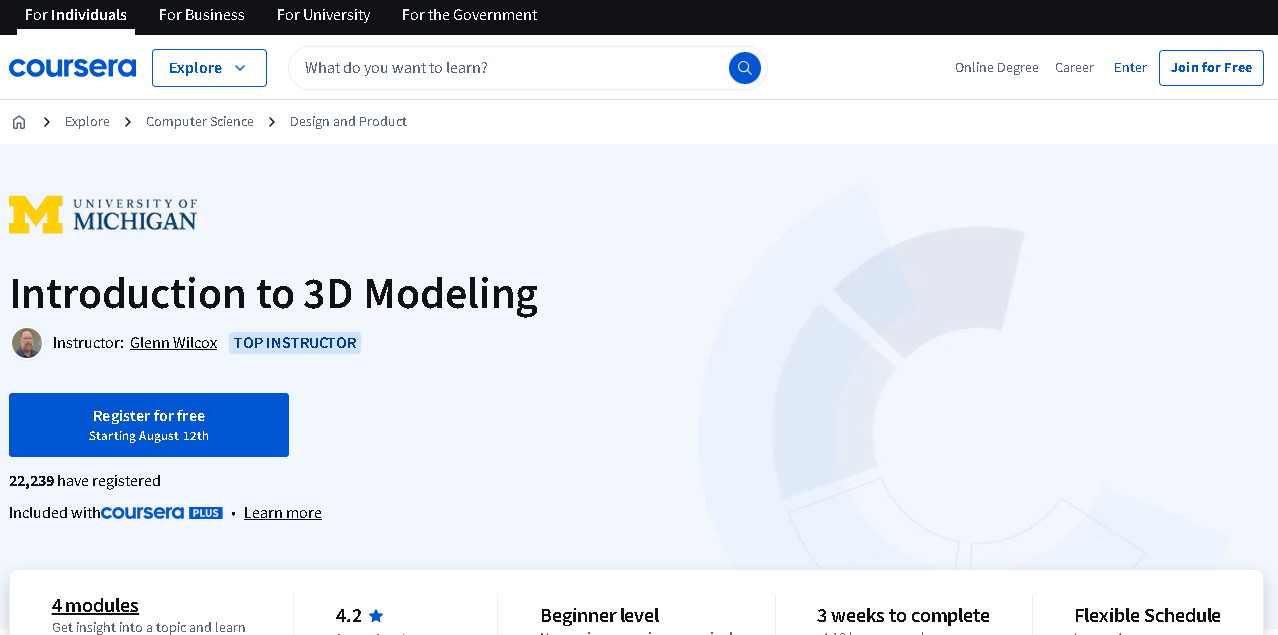Click Glenn Wilcox's instructor avatar

click(x=27, y=343)
